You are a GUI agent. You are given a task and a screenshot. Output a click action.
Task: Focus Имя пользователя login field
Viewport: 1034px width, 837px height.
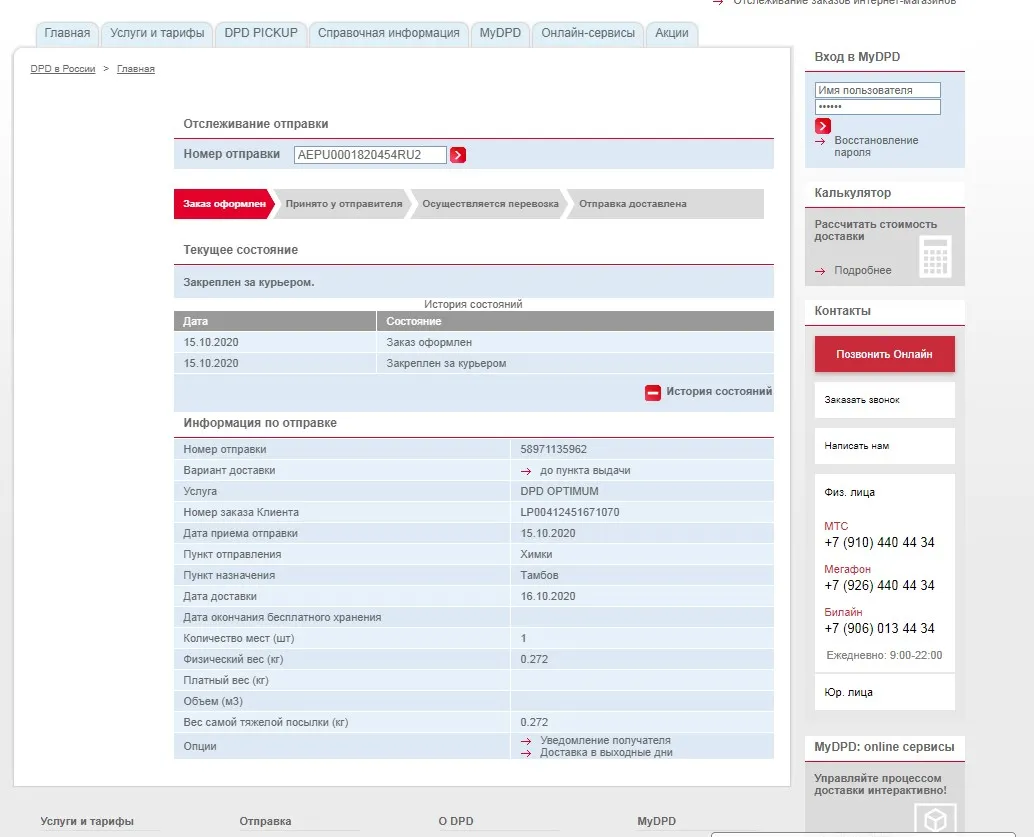click(x=877, y=90)
